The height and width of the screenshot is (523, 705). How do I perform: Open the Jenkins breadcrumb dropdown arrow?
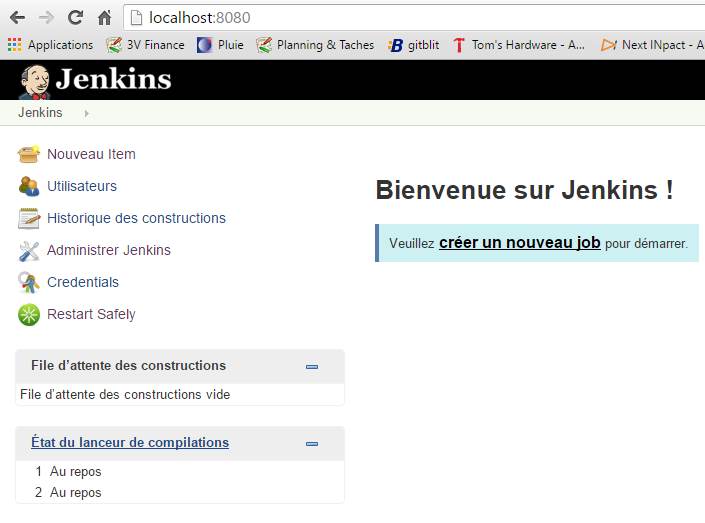86,113
